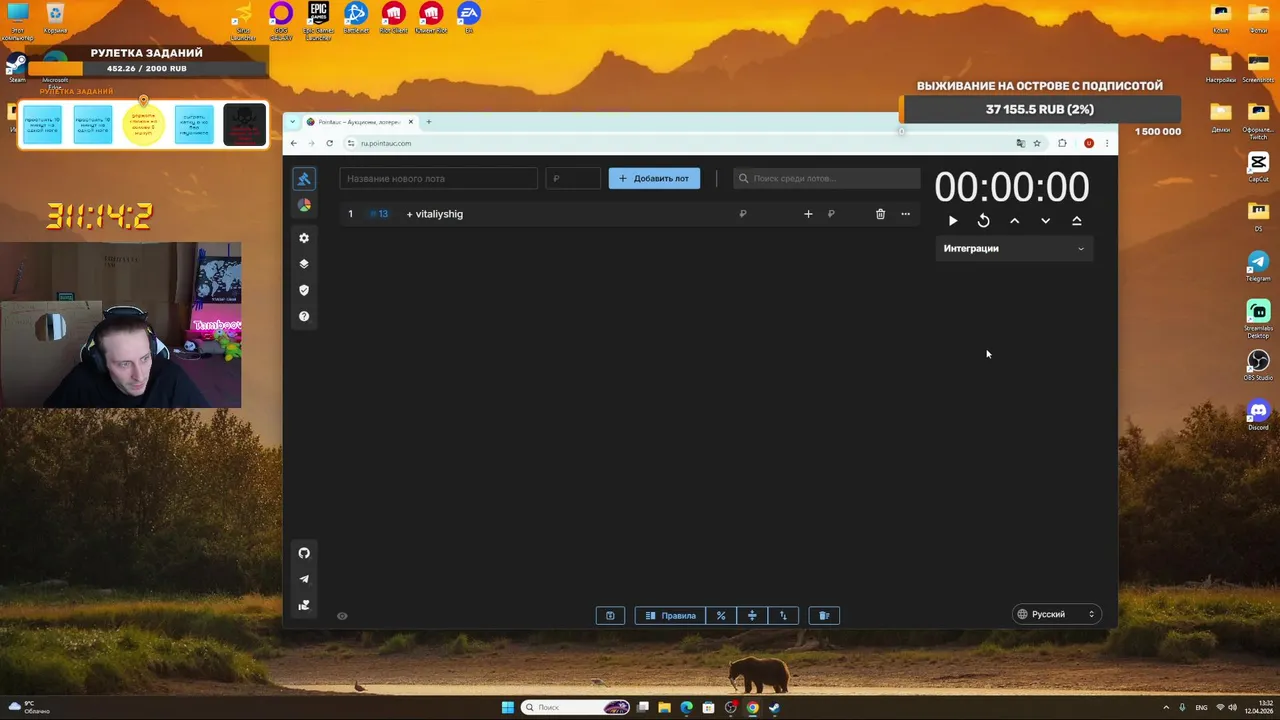
Task: Reload the Pointauc page
Action: coord(329,143)
